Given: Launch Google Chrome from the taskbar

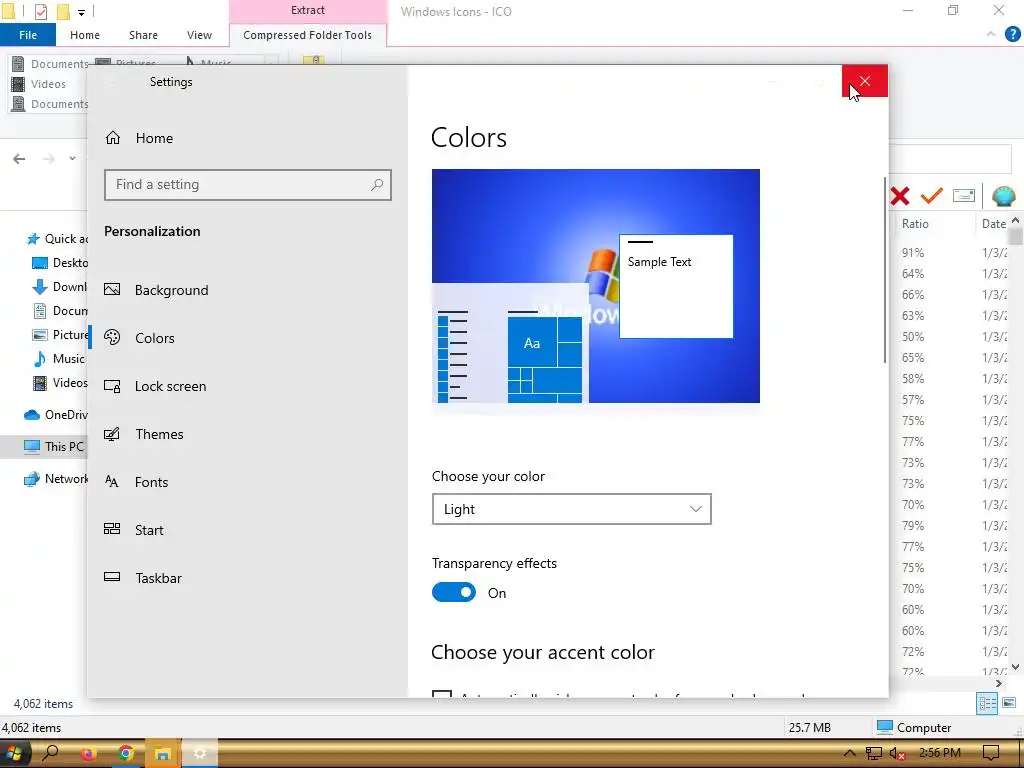Looking at the screenshot, I should (x=126, y=754).
